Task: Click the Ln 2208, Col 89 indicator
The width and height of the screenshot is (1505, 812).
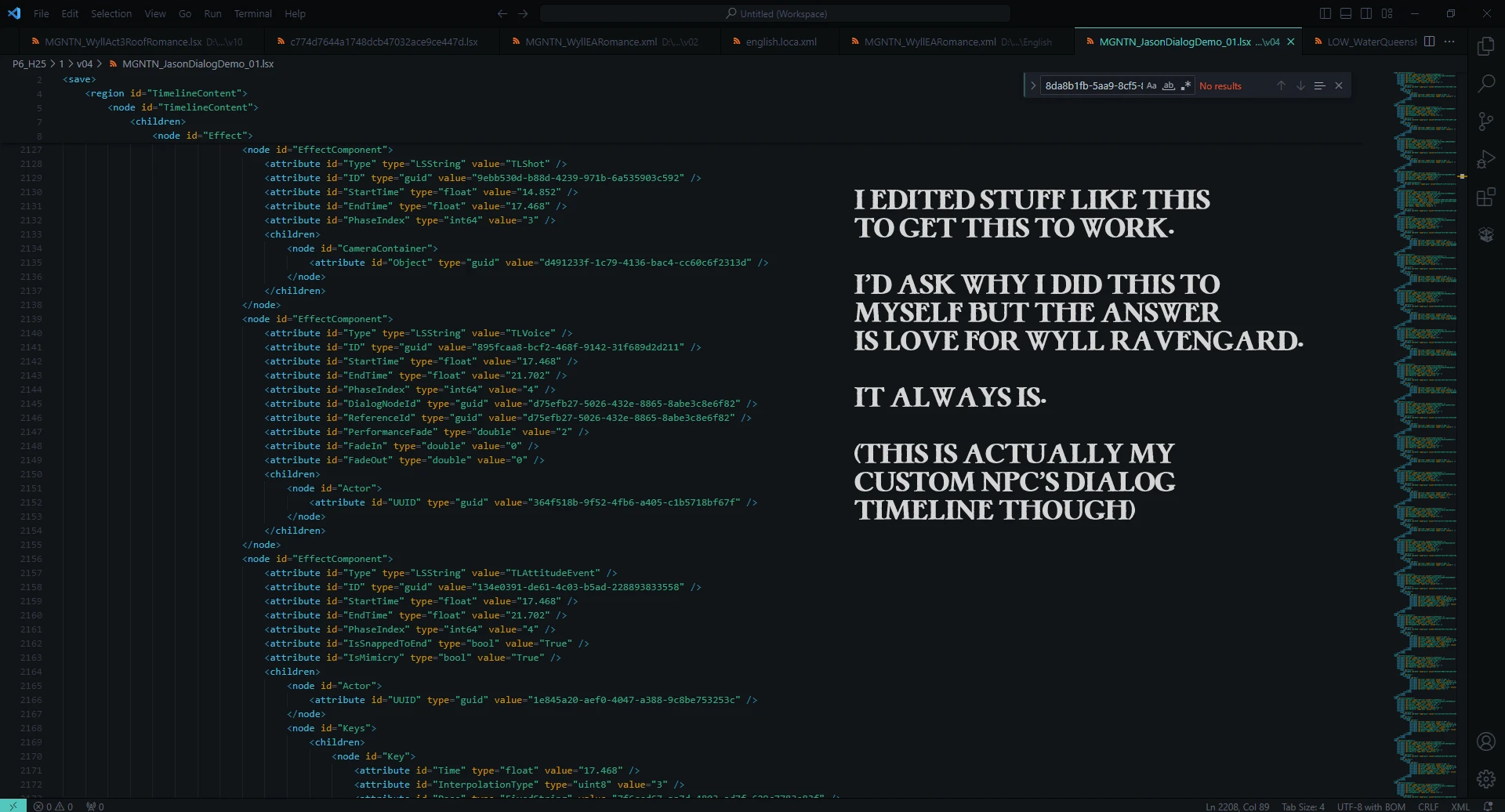Action: click(1237, 807)
